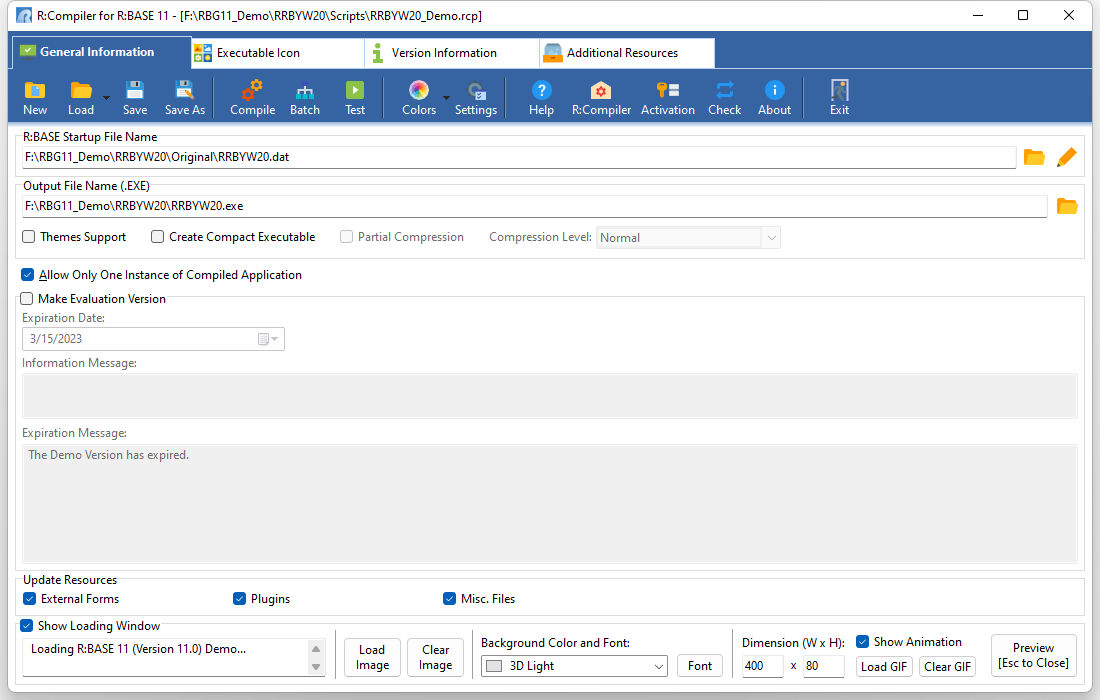Click loading message scroll up arrow
The image size is (1100, 700).
pyautogui.click(x=316, y=649)
